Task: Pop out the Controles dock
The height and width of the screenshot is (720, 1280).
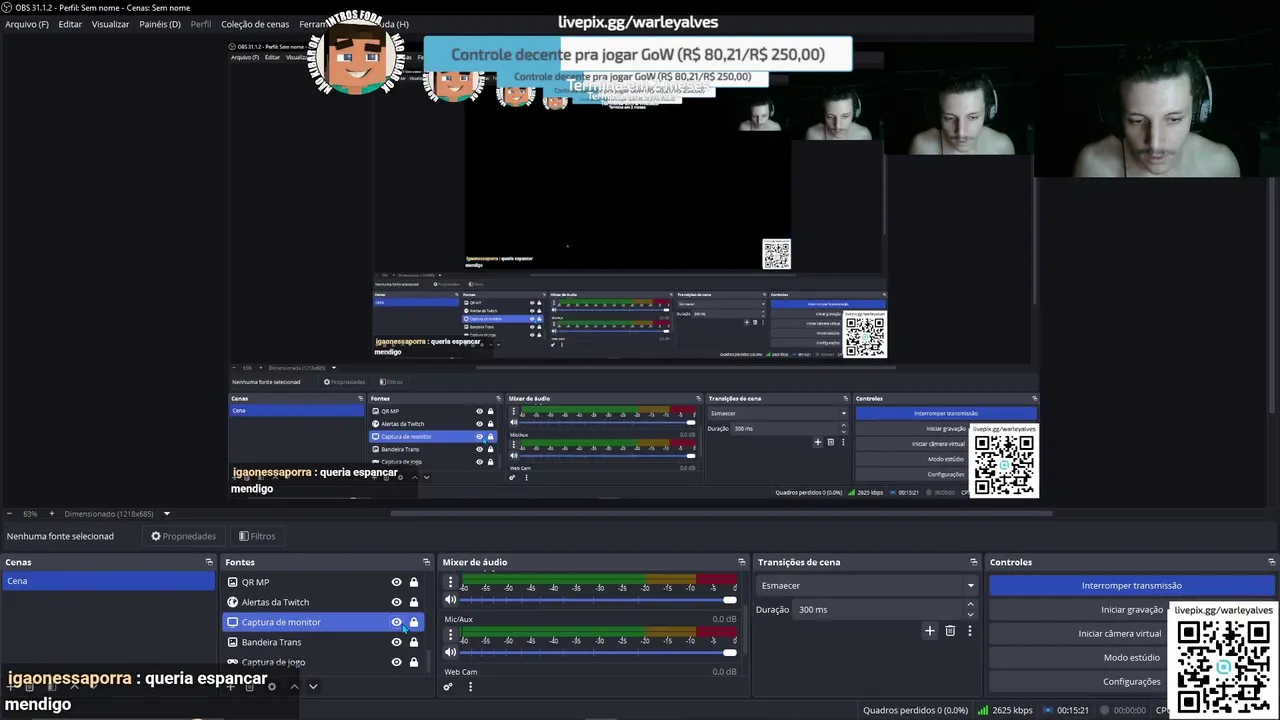Action: (1271, 562)
